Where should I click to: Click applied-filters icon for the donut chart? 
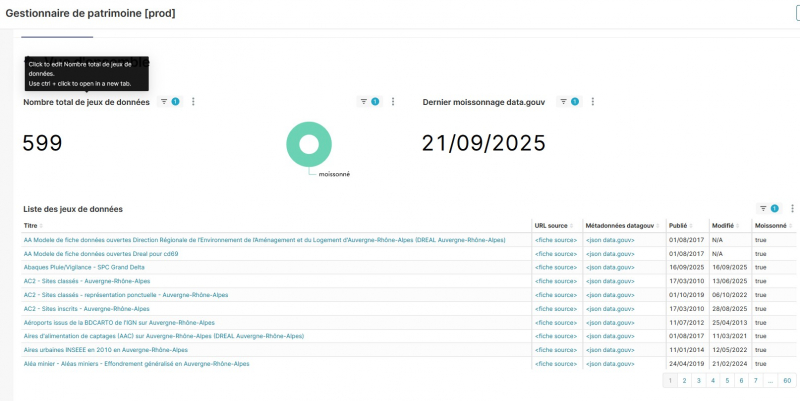[368, 102]
